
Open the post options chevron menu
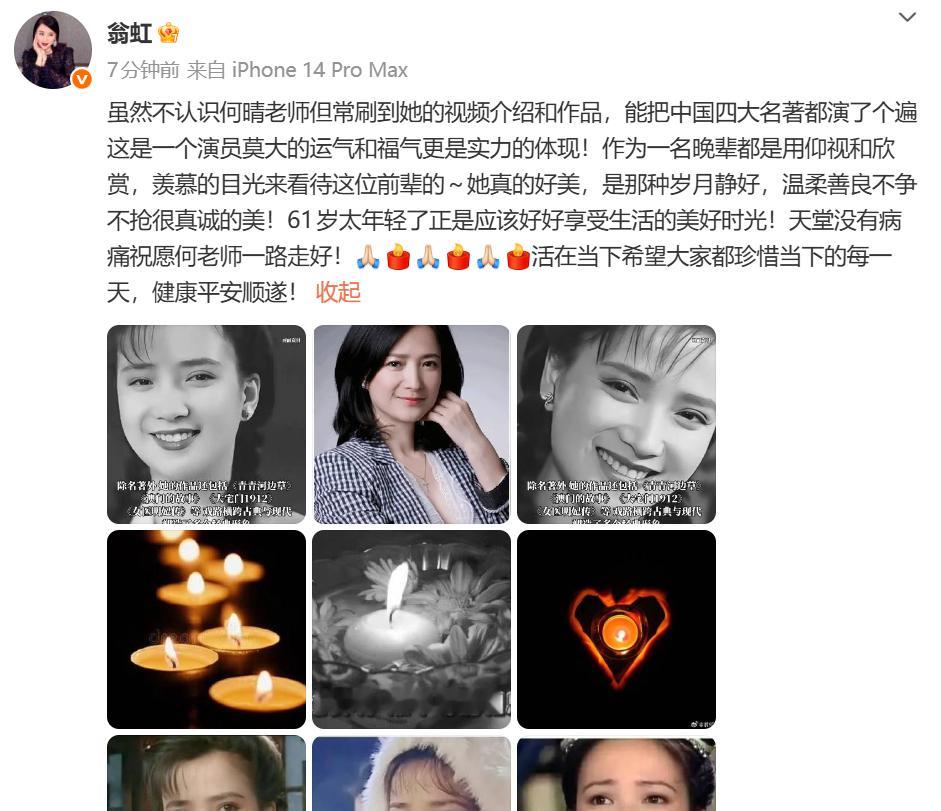(907, 17)
